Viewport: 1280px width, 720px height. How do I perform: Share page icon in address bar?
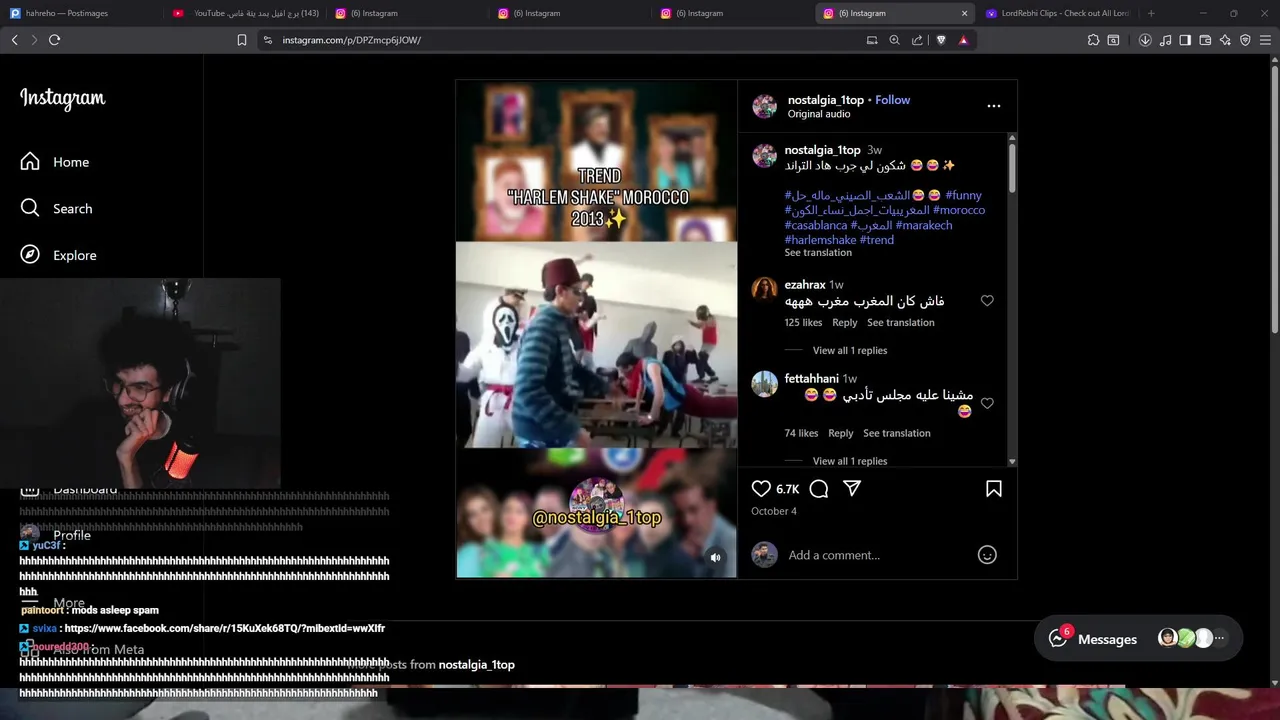(917, 40)
